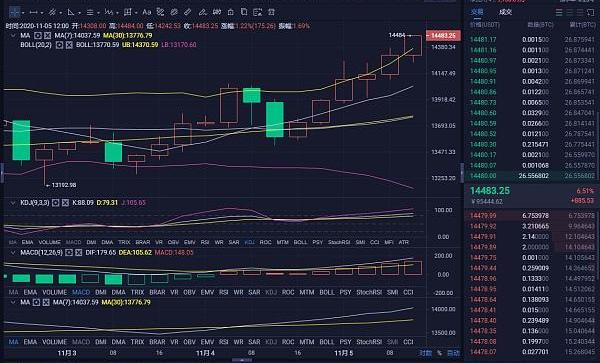Select StochRSI in the MACD panel indicator list
Screen dimensions: 600x363
[x=369, y=292]
